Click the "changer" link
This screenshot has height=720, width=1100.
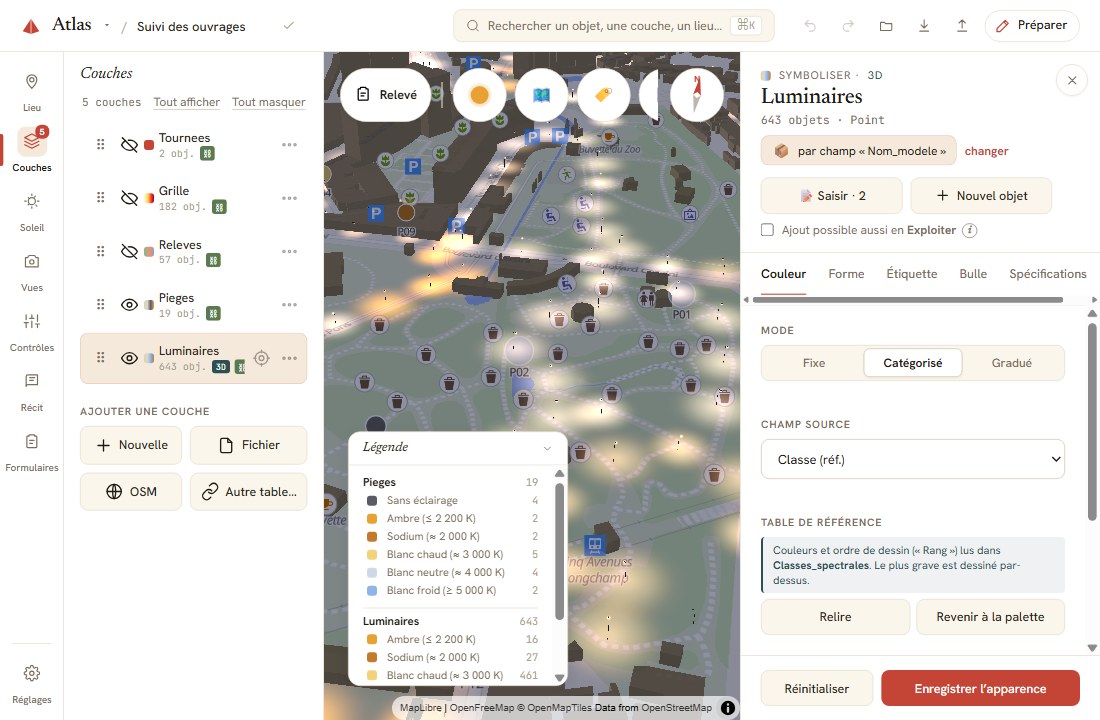click(986, 151)
